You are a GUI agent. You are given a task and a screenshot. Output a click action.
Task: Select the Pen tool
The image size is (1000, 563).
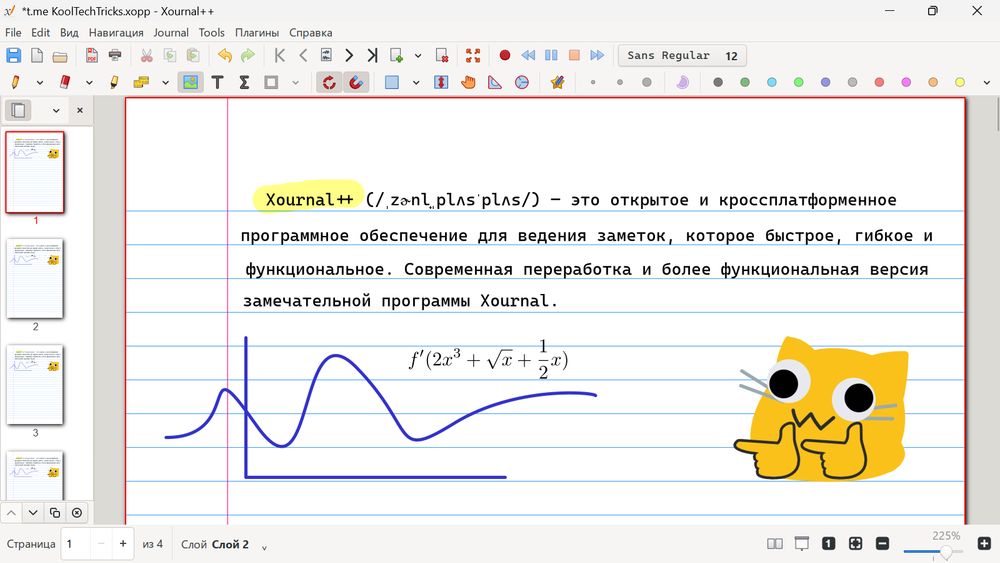pos(15,82)
